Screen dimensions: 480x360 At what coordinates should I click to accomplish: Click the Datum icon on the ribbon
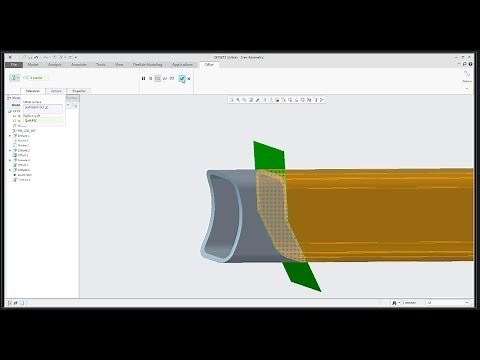[467, 74]
